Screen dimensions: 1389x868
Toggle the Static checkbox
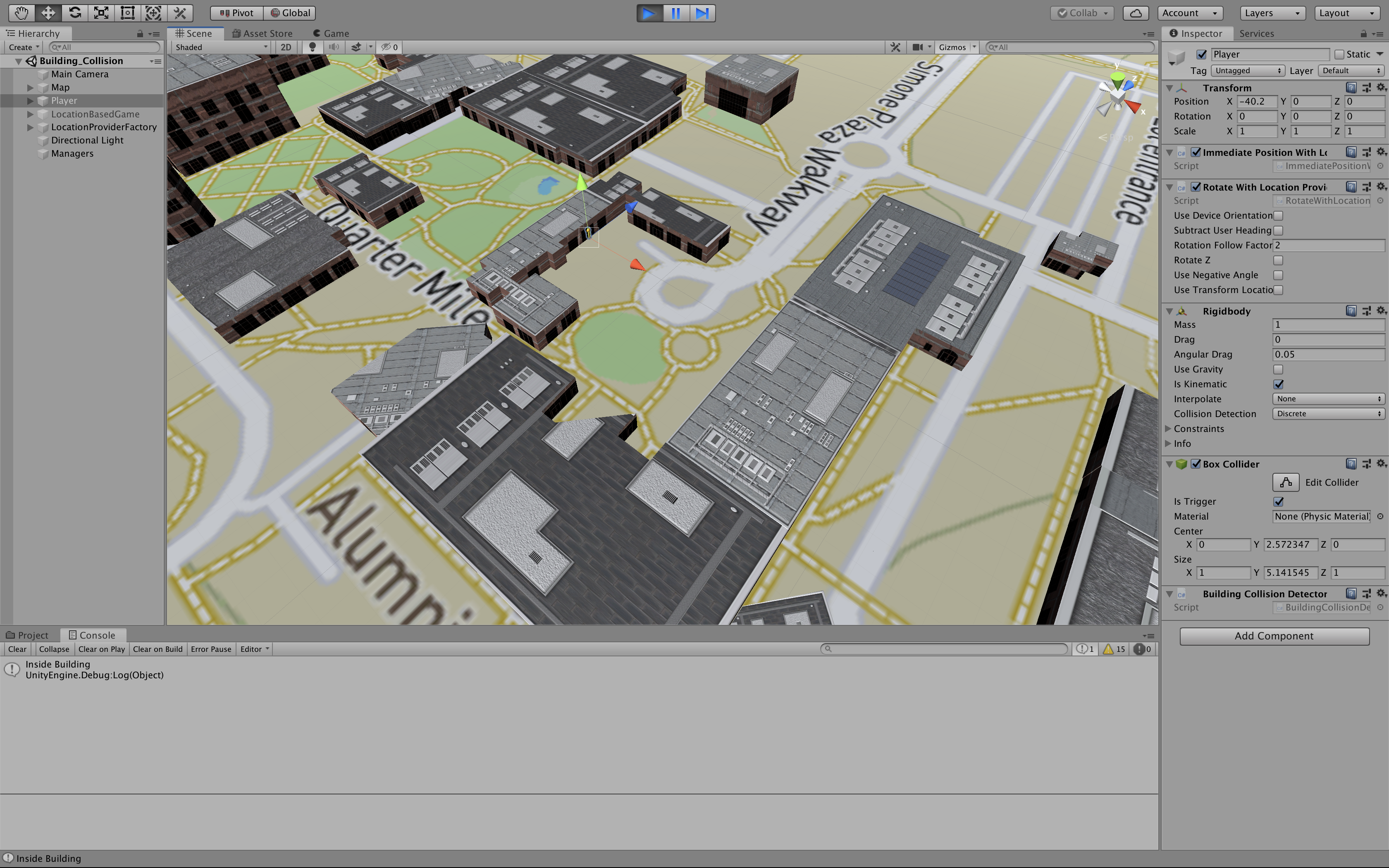tap(1339, 54)
